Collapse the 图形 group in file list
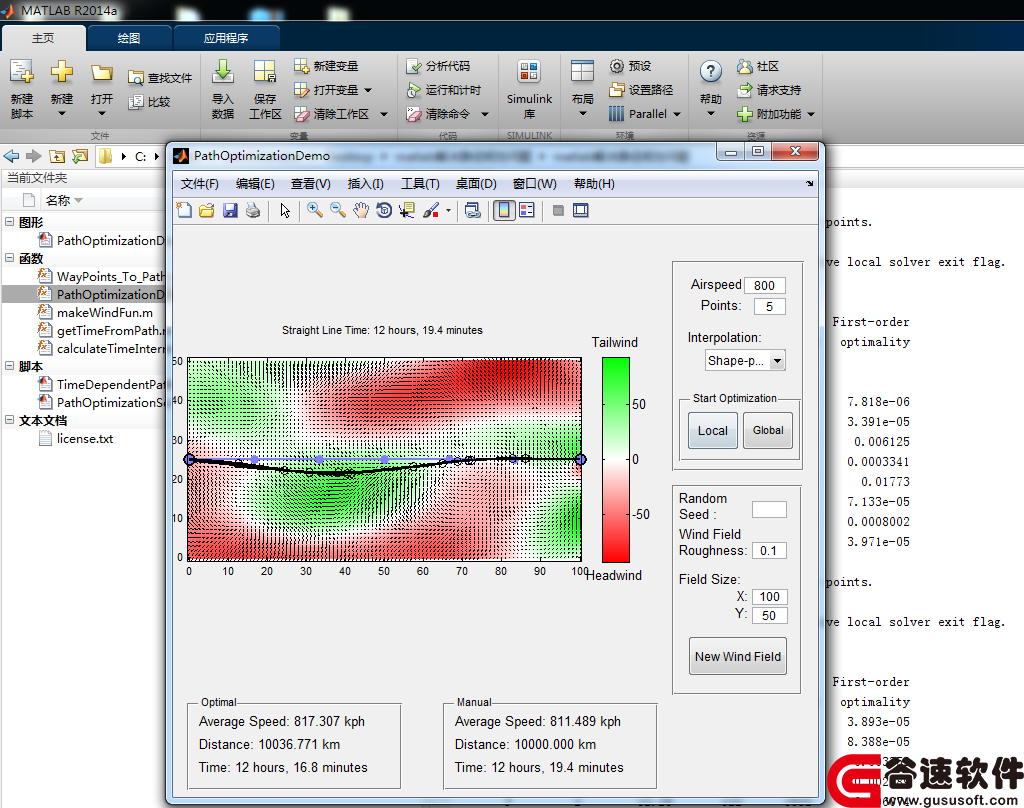Screen dimensions: 1024x808 point(9,221)
